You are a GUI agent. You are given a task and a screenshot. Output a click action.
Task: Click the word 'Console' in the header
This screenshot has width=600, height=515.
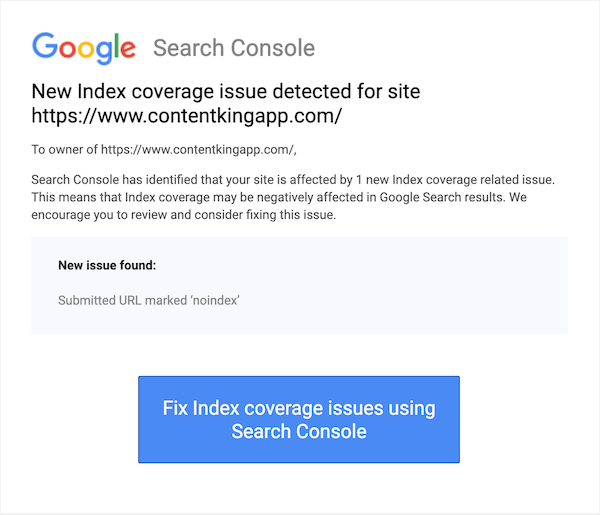[273, 48]
